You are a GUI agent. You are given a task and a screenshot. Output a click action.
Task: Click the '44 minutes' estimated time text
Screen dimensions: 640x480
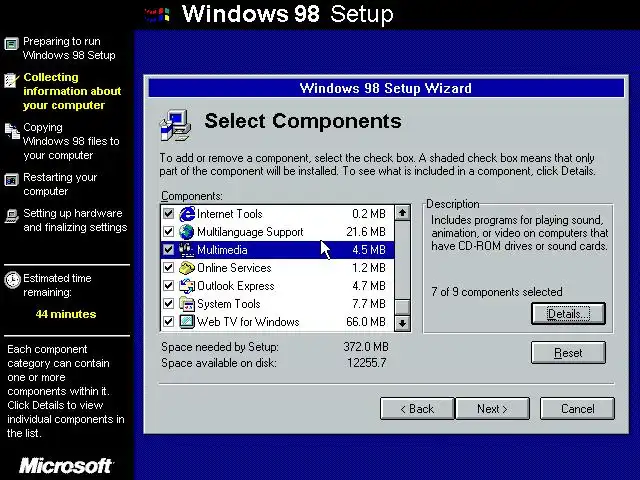(x=66, y=314)
